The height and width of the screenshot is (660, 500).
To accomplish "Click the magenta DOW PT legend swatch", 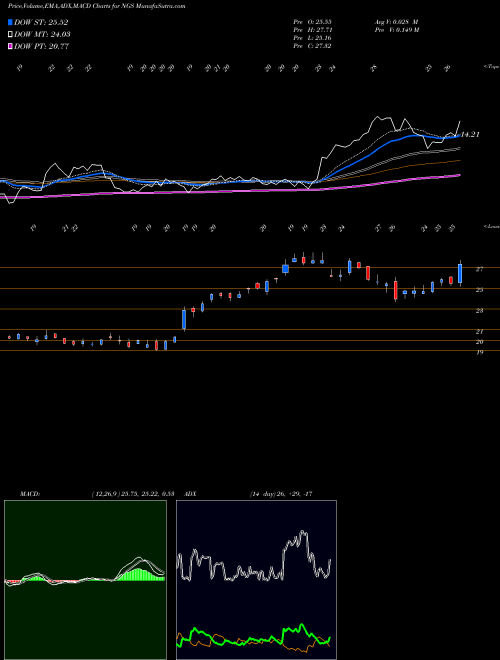I will 10,46.
